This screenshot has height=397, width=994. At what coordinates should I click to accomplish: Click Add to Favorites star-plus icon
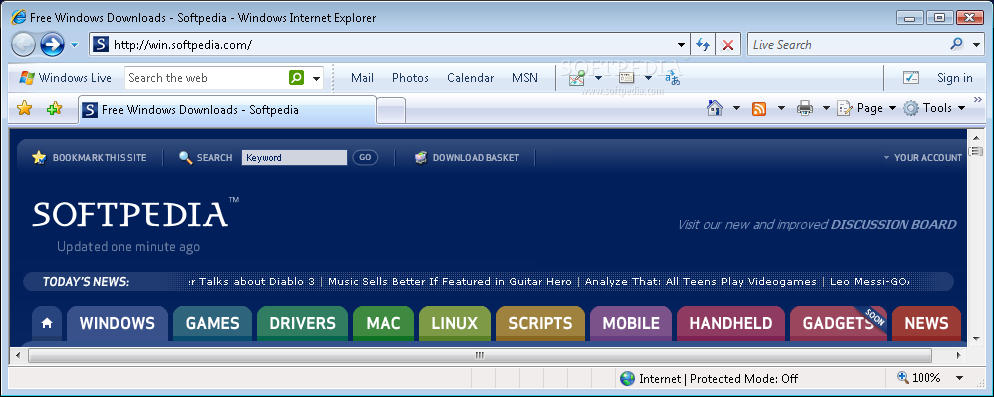coord(55,109)
